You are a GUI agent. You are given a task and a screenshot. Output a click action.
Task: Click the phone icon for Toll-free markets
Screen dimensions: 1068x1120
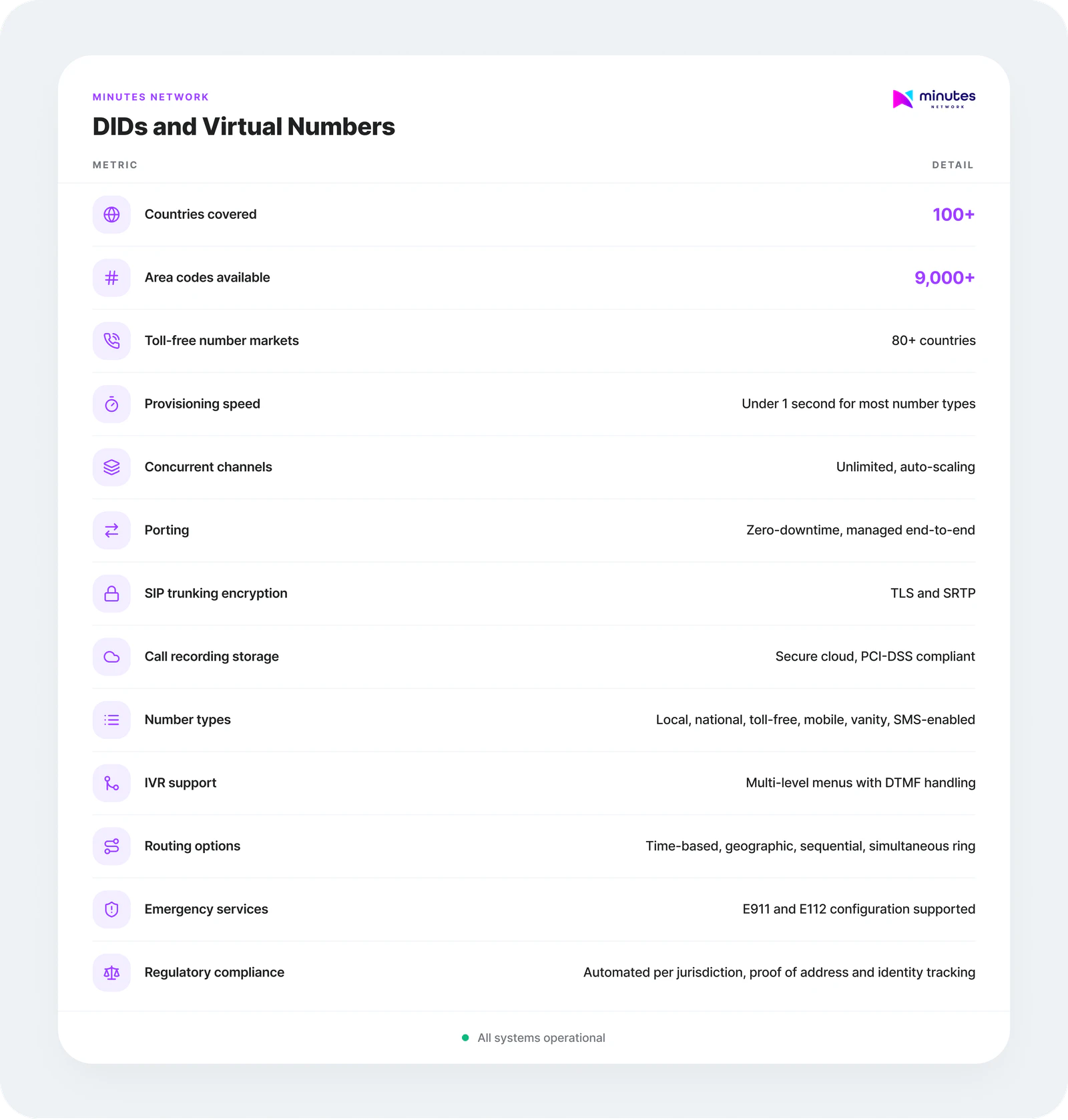tap(111, 340)
